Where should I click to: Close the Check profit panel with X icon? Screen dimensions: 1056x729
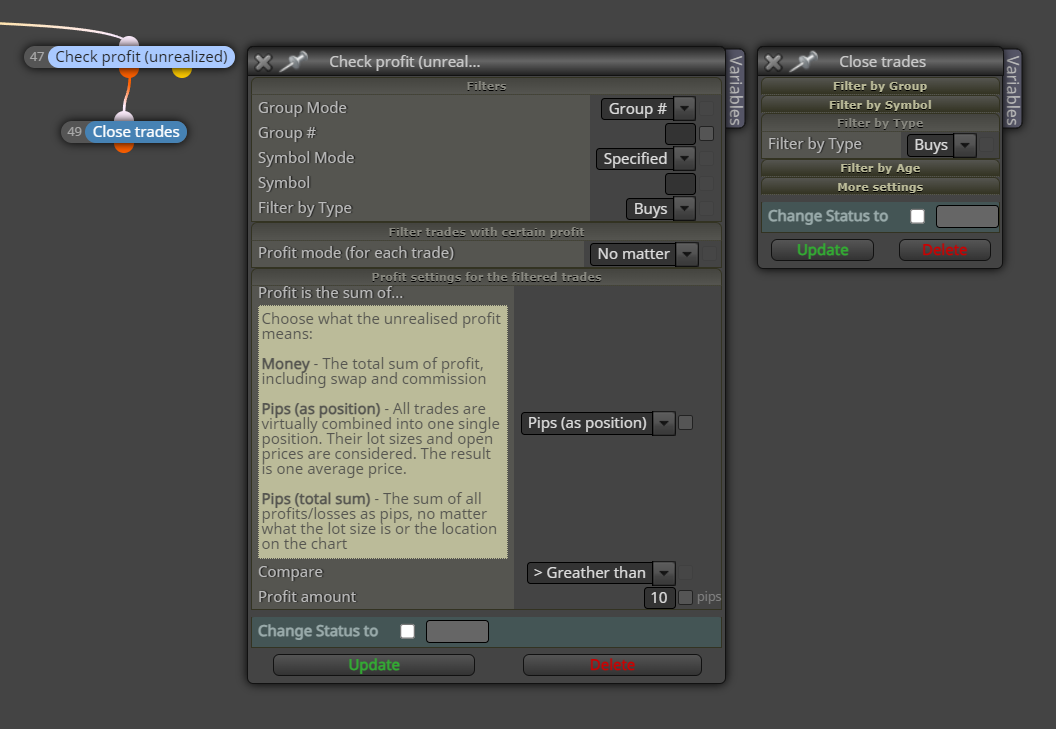tap(263, 63)
